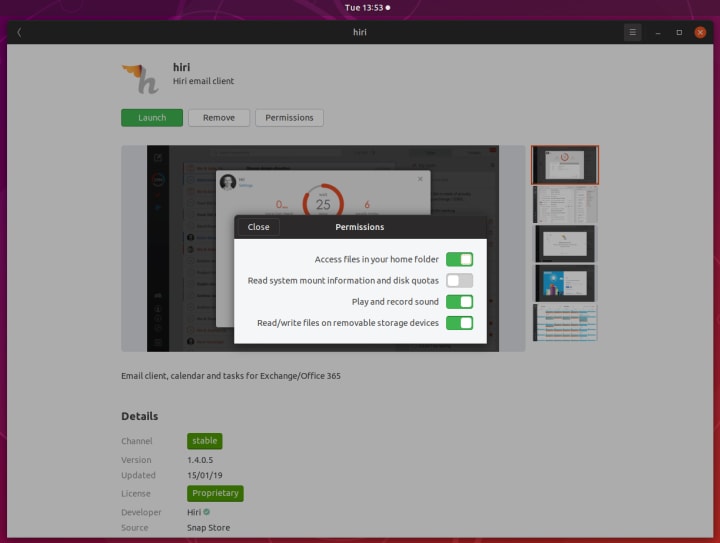Click the Proprietary license badge
The height and width of the screenshot is (543, 720).
coord(215,493)
